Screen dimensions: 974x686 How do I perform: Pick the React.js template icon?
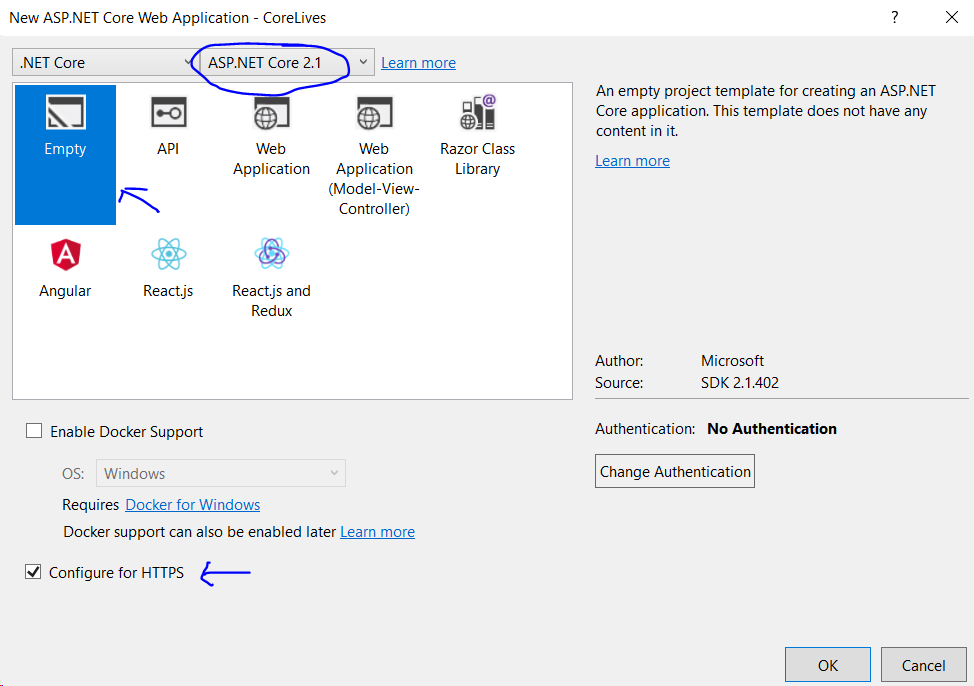168,254
